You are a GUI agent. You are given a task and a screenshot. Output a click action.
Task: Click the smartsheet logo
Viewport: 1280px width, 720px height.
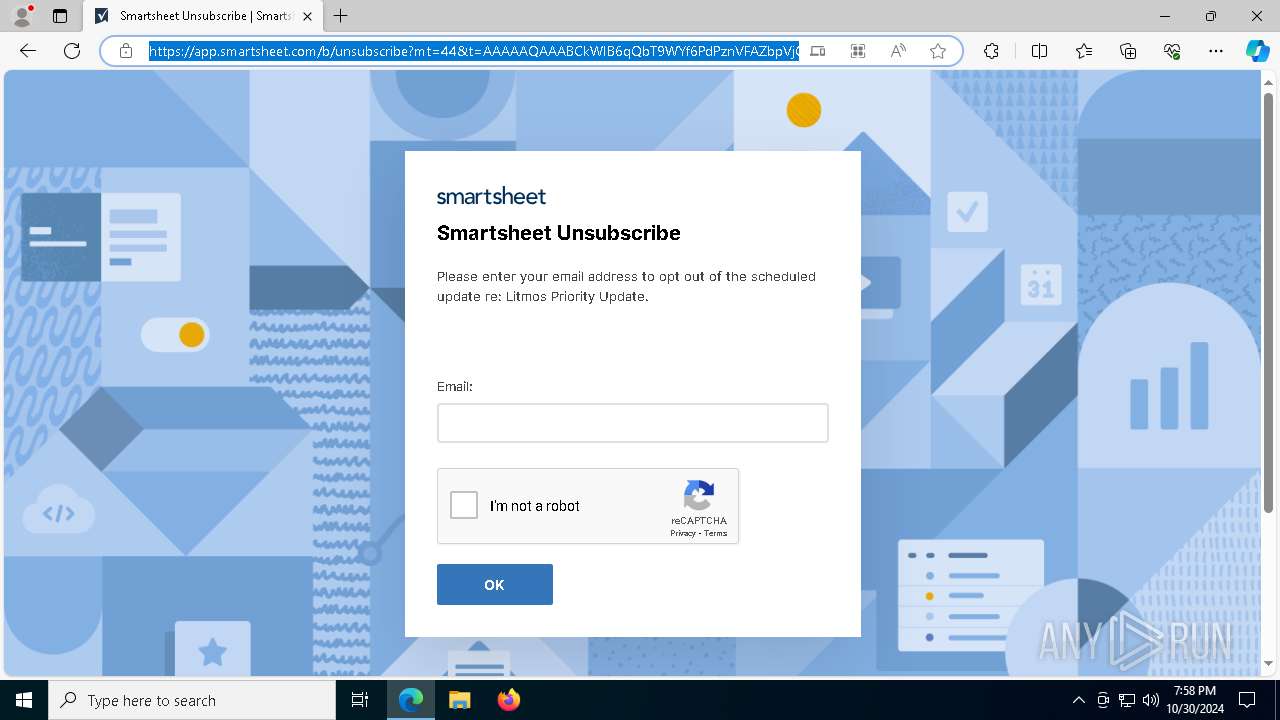tap(491, 196)
